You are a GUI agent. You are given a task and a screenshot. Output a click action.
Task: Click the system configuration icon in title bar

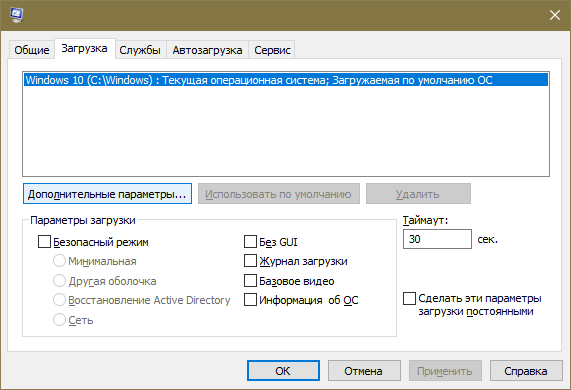(16, 15)
